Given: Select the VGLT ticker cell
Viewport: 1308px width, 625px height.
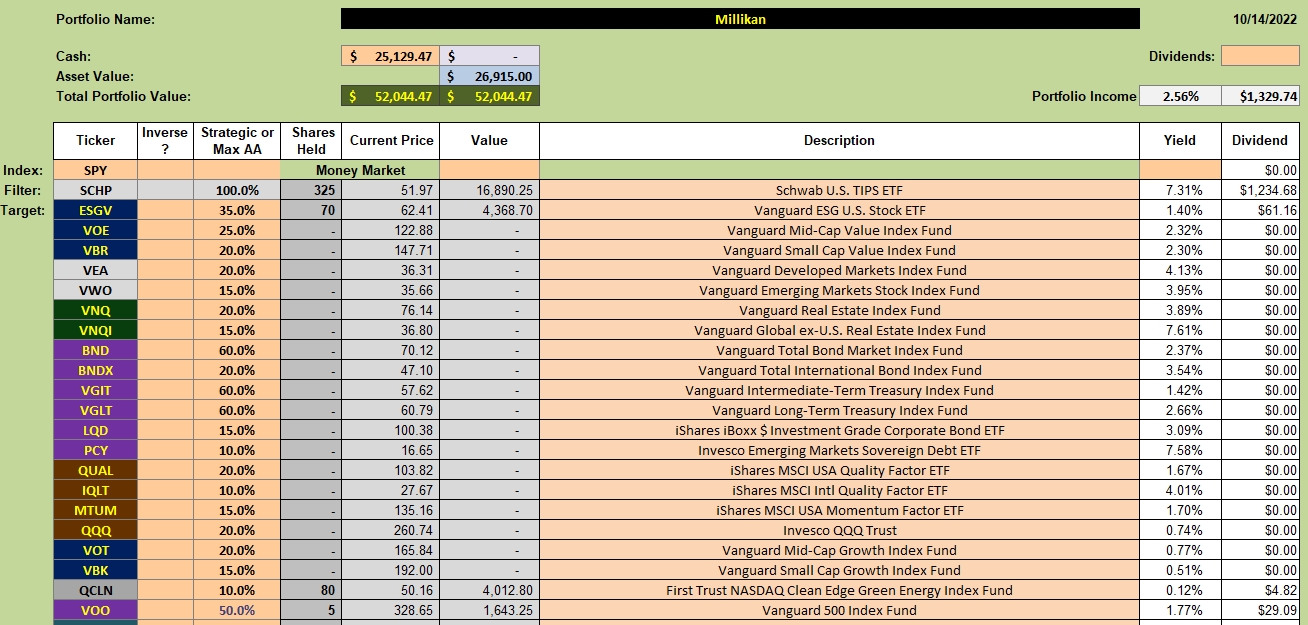Looking at the screenshot, I should pyautogui.click(x=96, y=410).
